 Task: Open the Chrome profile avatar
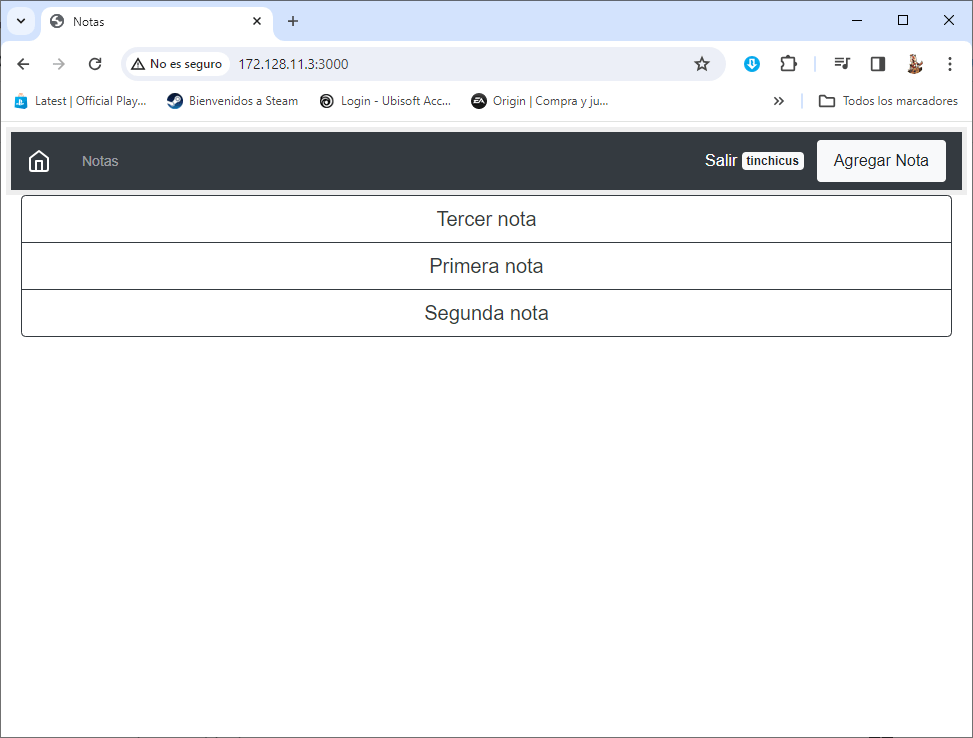point(914,64)
